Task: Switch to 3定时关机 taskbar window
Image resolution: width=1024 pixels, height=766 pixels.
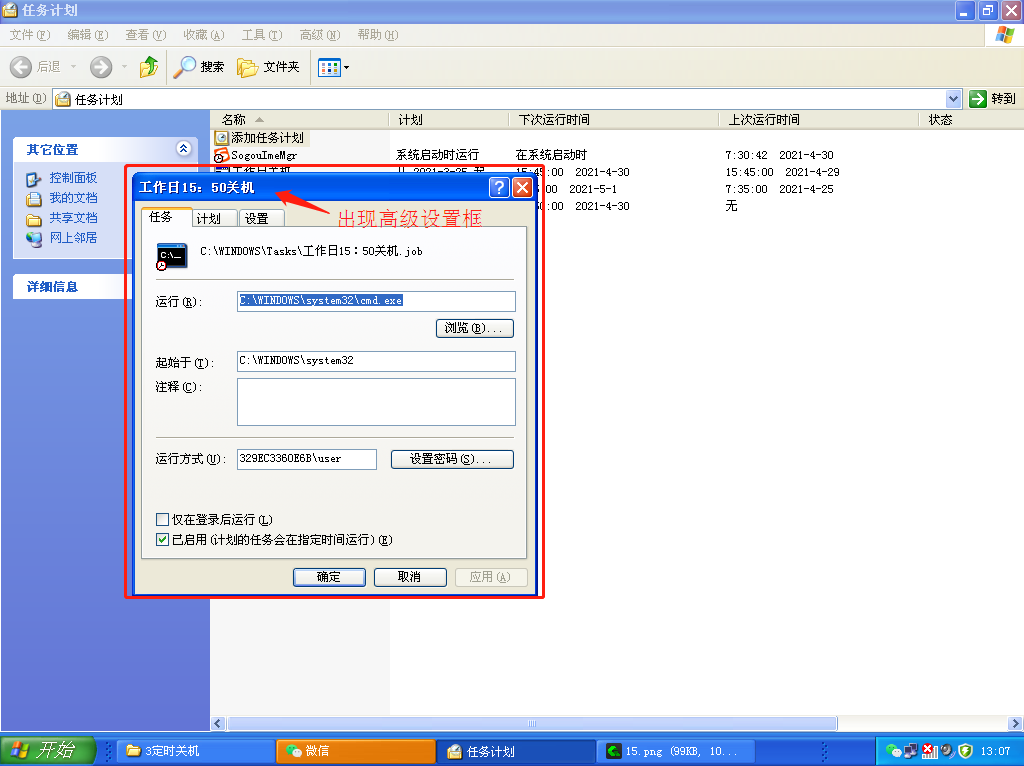Action: tap(196, 752)
